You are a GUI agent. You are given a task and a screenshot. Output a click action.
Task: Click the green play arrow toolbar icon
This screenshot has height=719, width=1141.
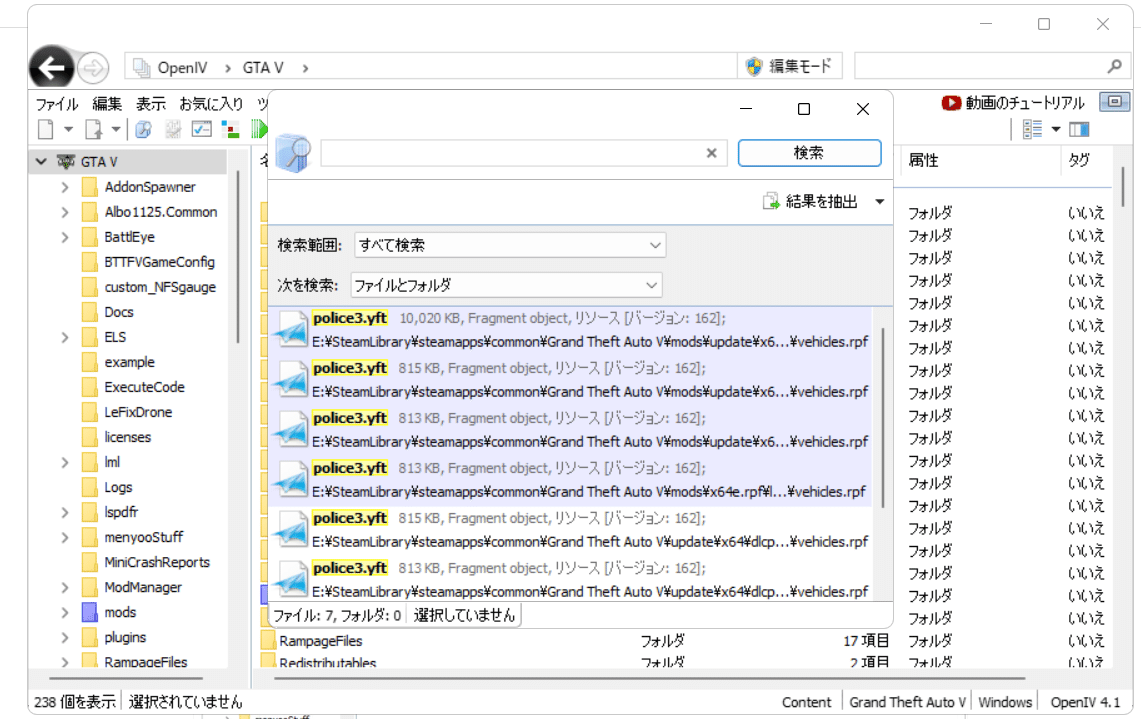pyautogui.click(x=259, y=130)
